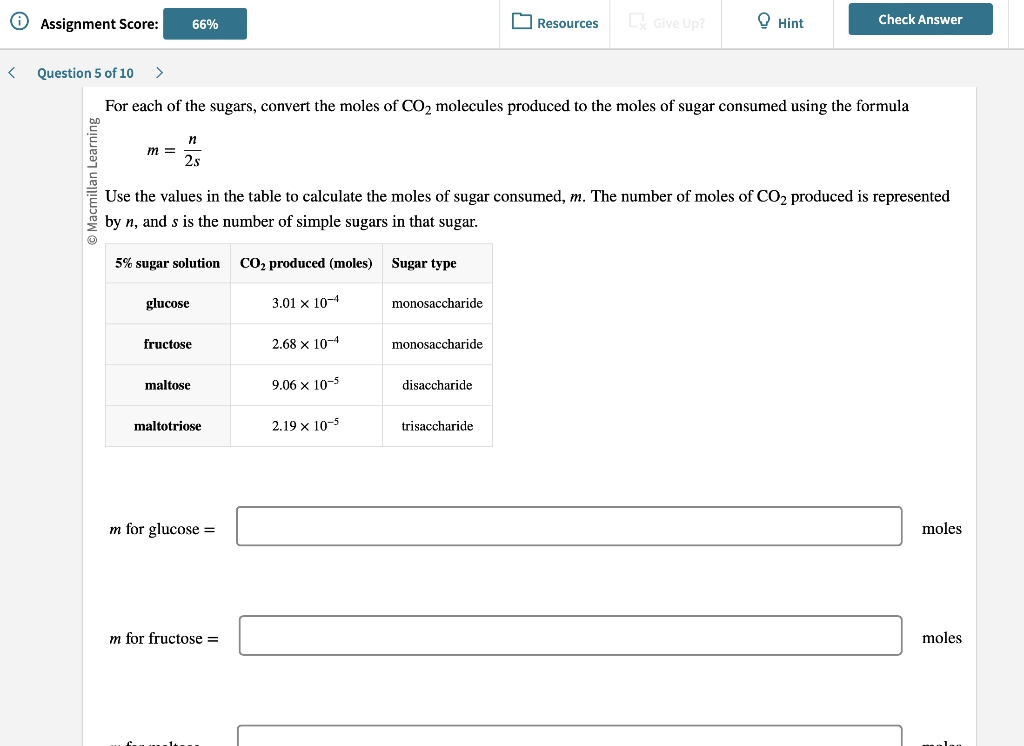Image resolution: width=1024 pixels, height=746 pixels.
Task: Click the m for glucose input box
Action: click(569, 527)
